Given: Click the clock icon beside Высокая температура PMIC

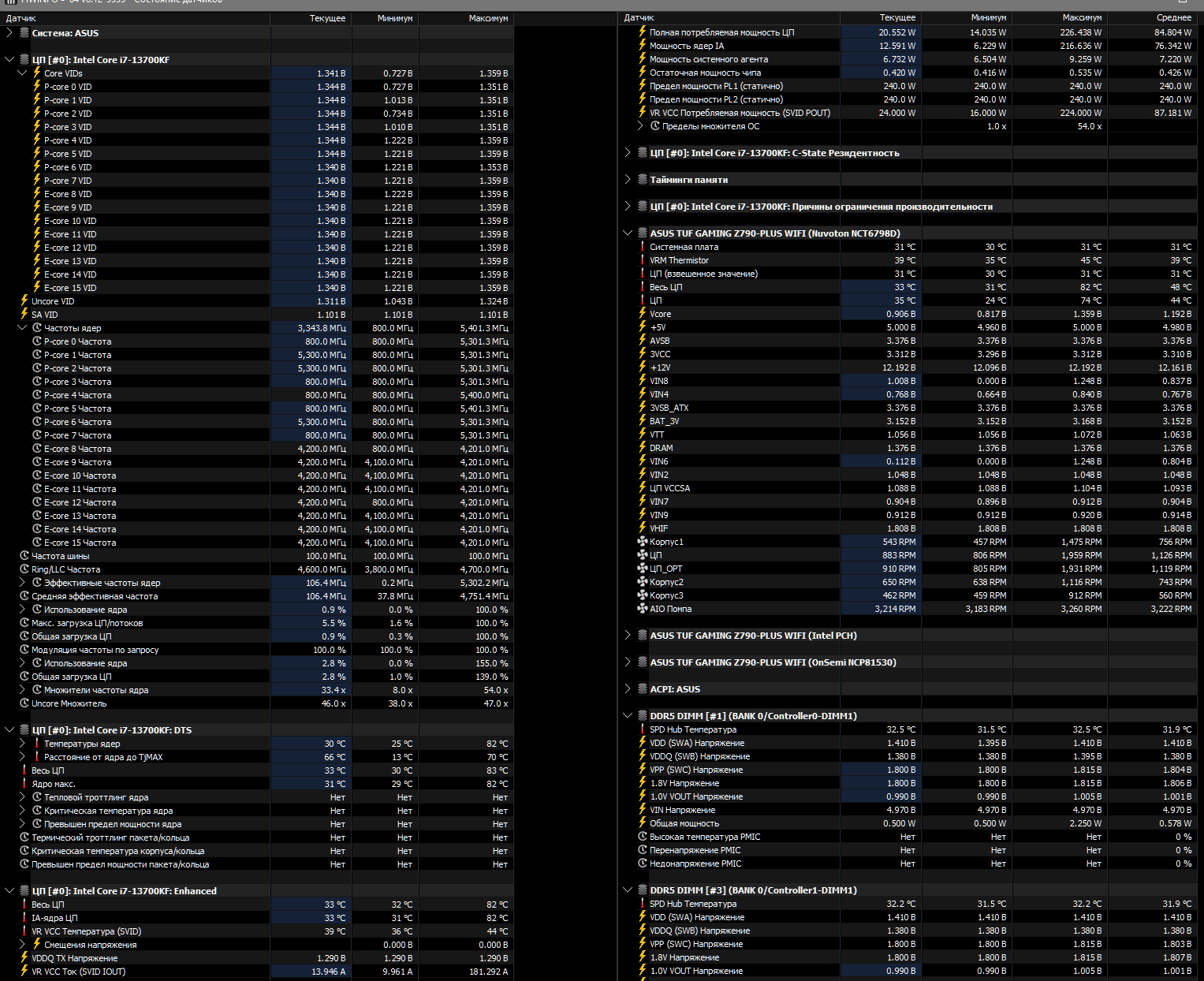Looking at the screenshot, I should point(643,837).
